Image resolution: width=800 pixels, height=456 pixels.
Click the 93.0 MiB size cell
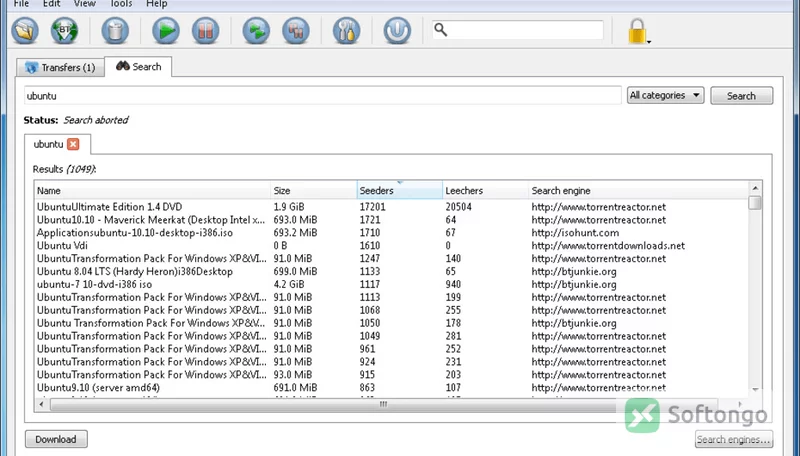click(x=295, y=375)
